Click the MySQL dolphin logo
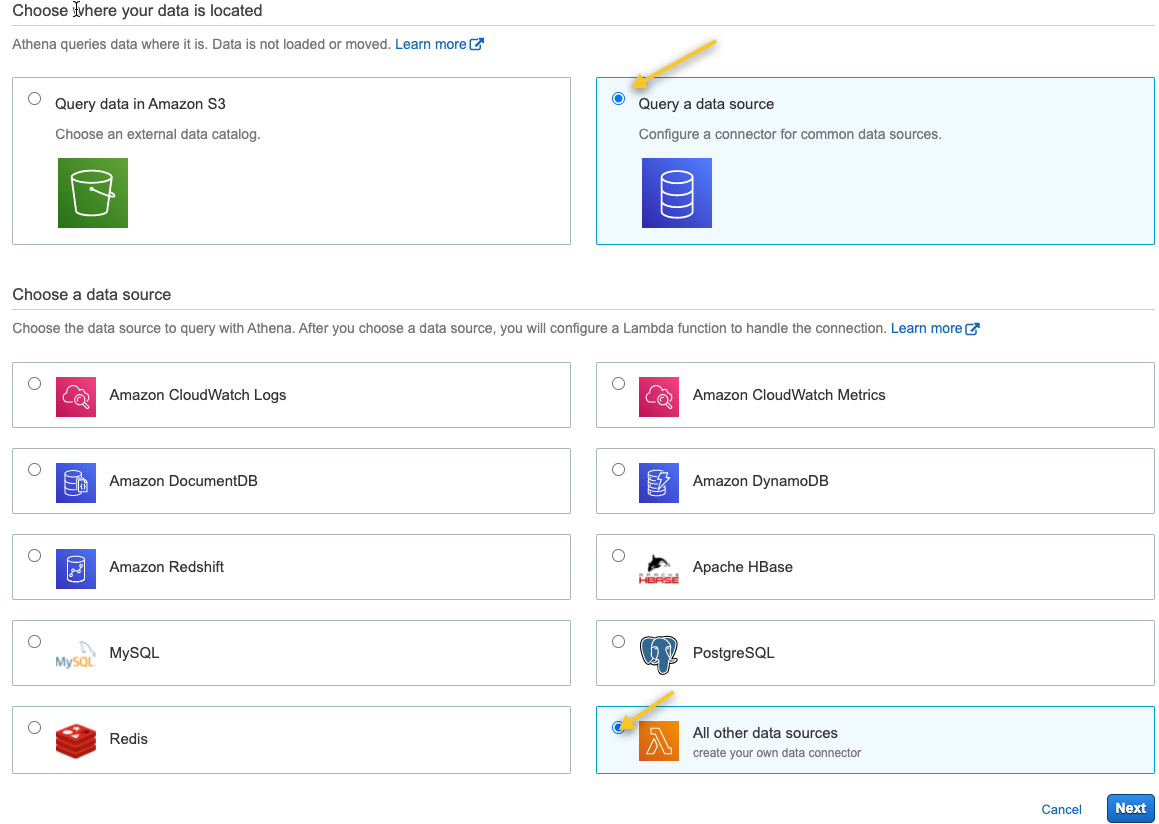 75,655
